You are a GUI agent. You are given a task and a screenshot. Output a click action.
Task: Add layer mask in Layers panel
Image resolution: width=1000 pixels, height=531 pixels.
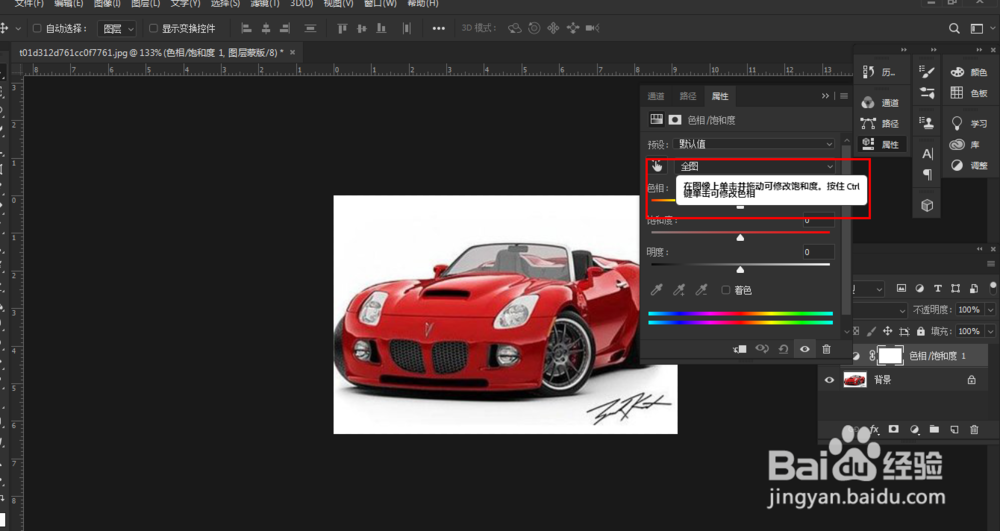tap(893, 430)
